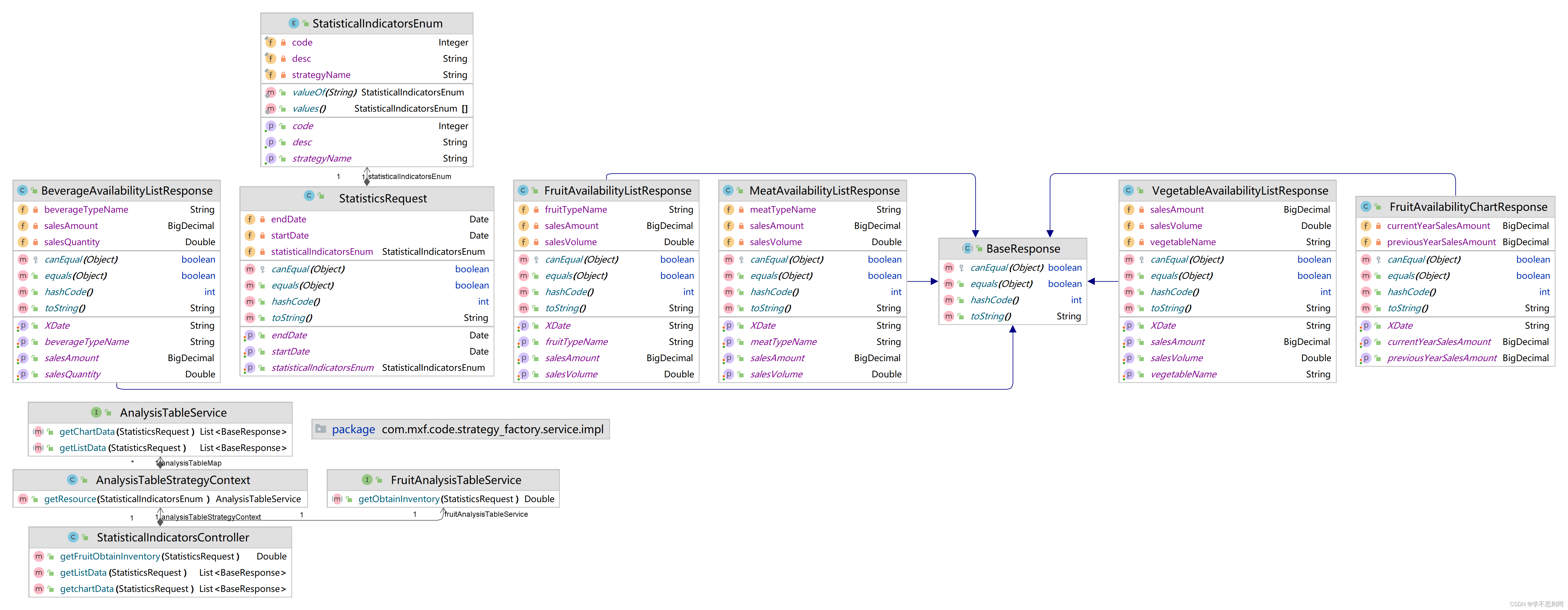Click the class icon of MeatAvailabilityListResponse
Viewport: 1568px width, 610px height.
[728, 191]
